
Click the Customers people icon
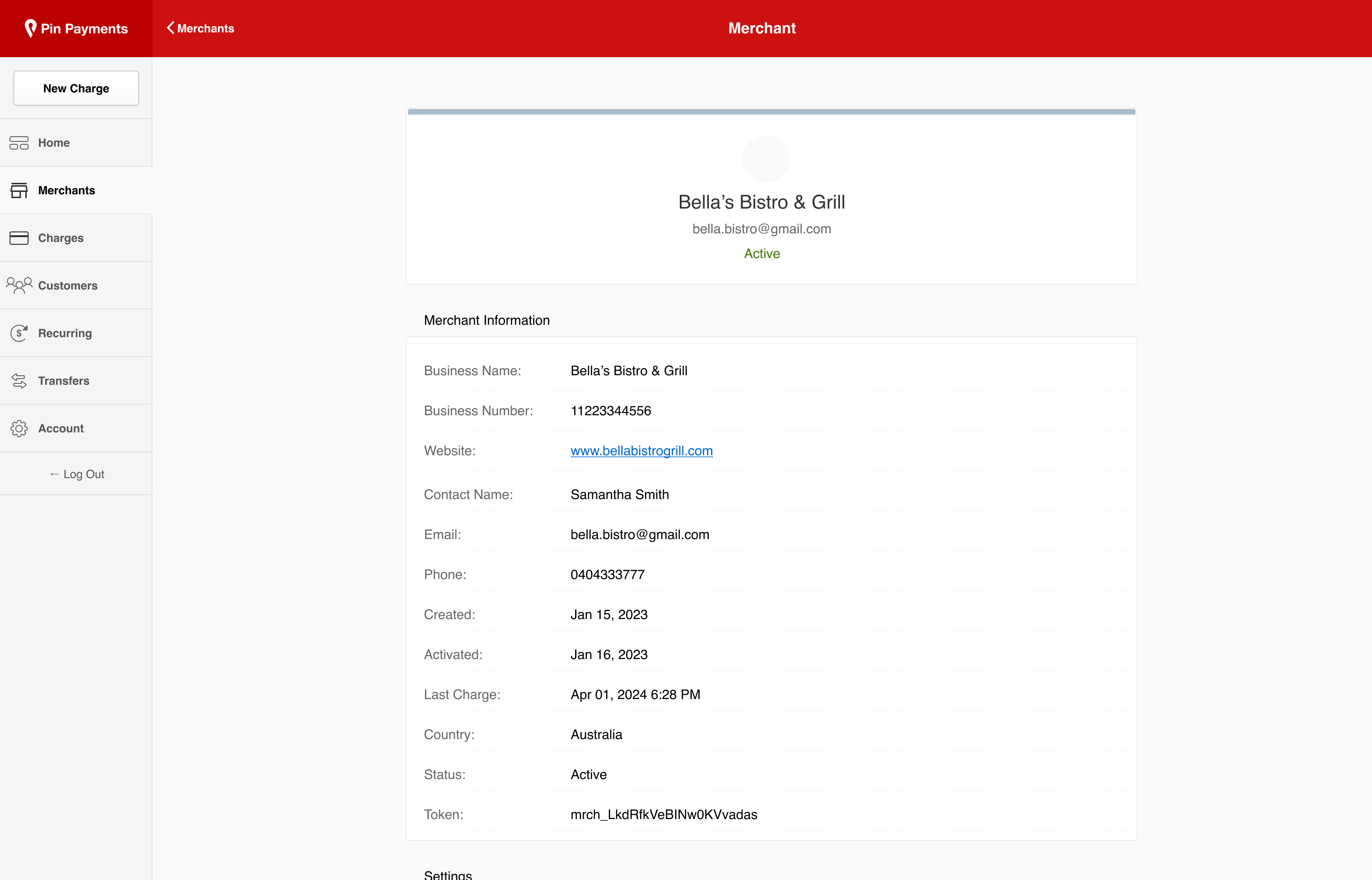coord(19,285)
